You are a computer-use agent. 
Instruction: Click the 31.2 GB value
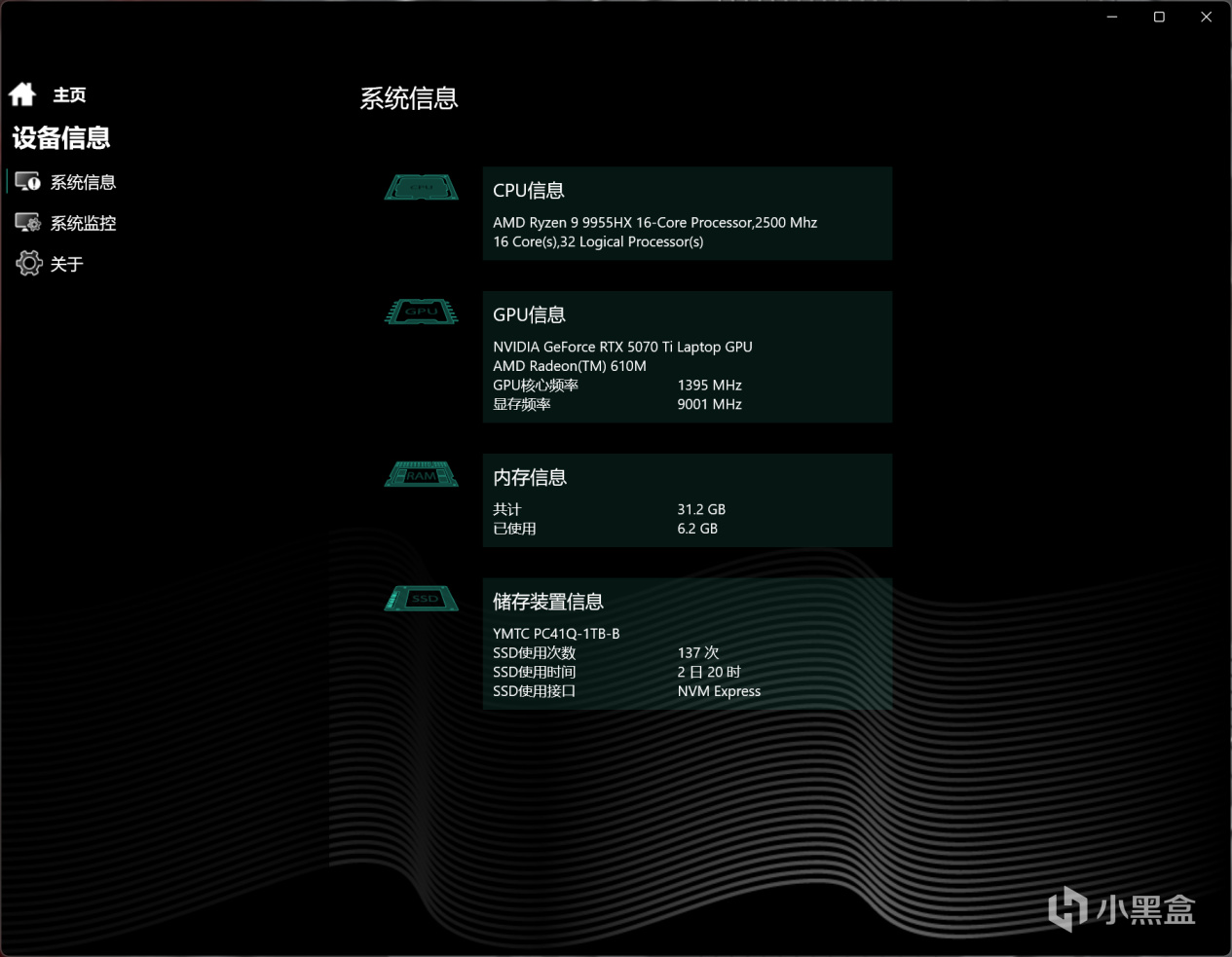[701, 510]
